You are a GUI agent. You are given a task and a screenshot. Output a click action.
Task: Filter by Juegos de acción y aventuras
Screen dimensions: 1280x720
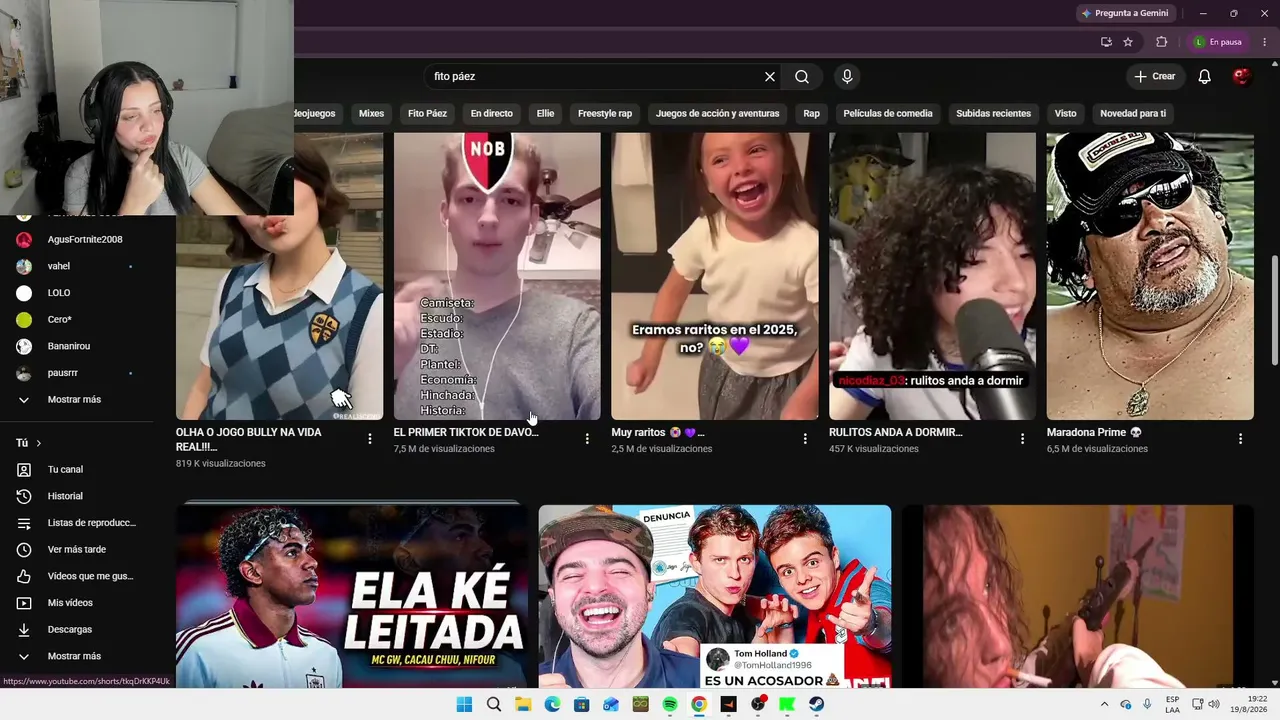[717, 114]
